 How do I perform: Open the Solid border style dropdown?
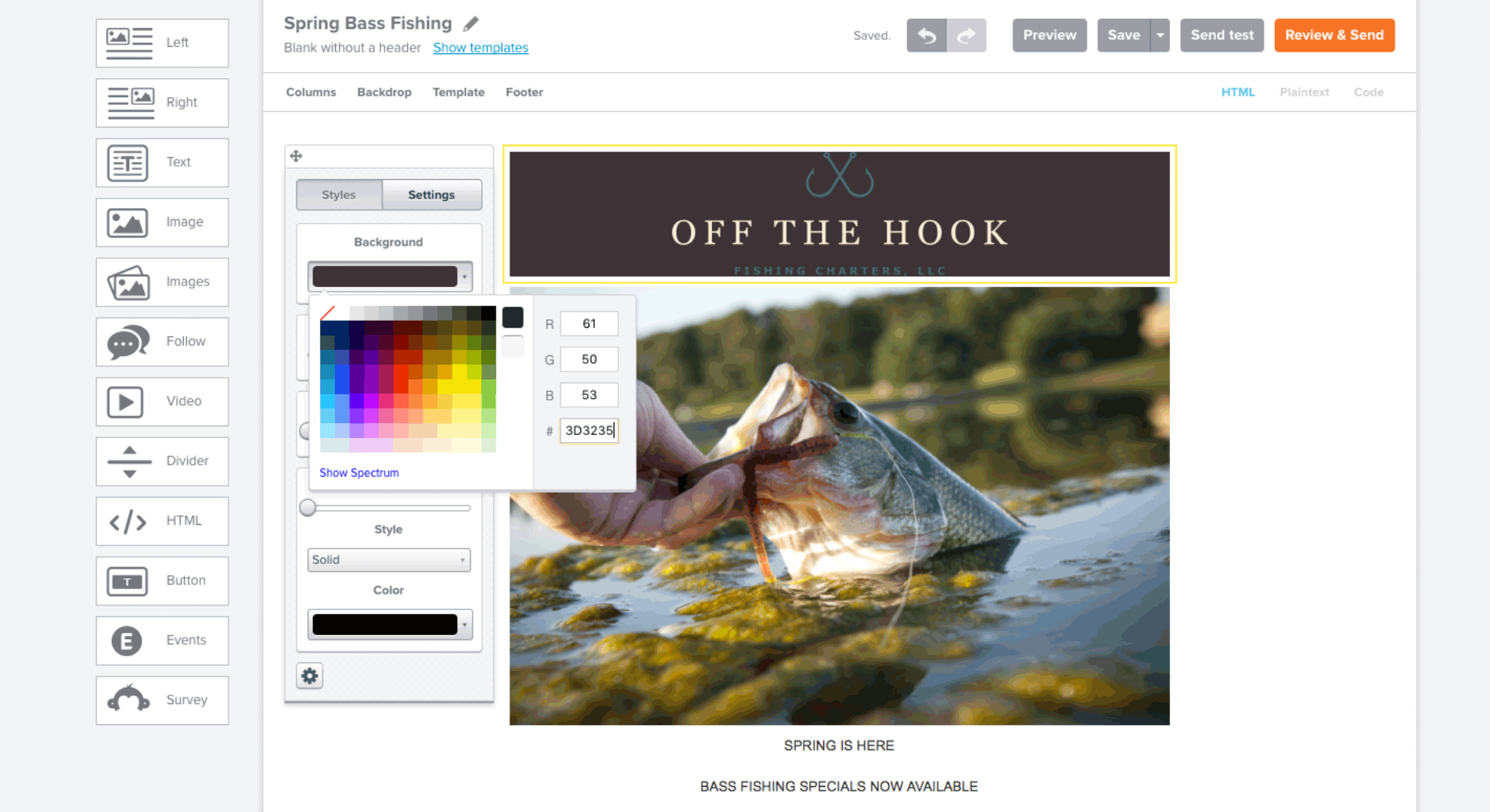(x=389, y=560)
